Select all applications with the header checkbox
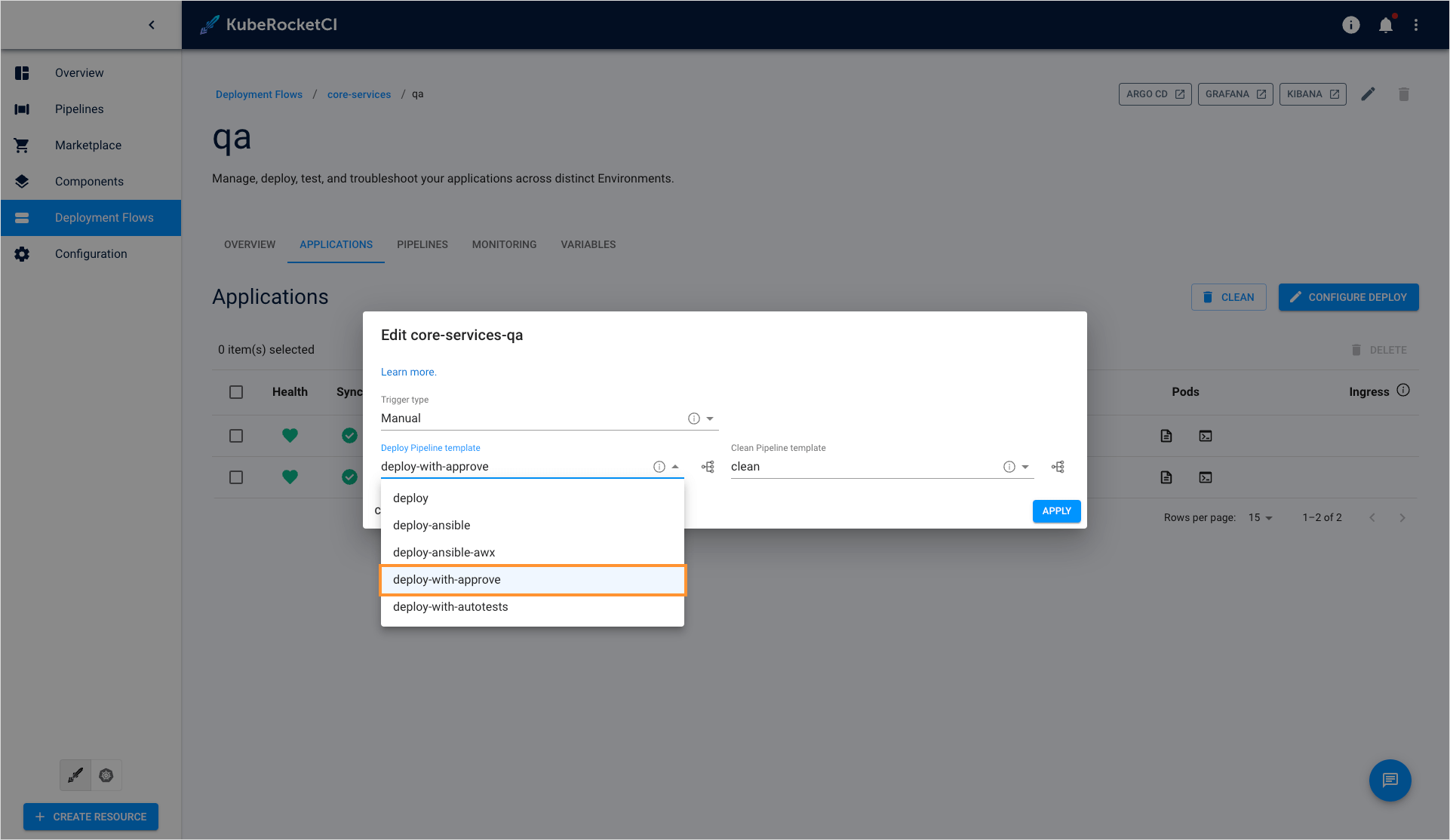The width and height of the screenshot is (1450, 840). pyautogui.click(x=236, y=392)
